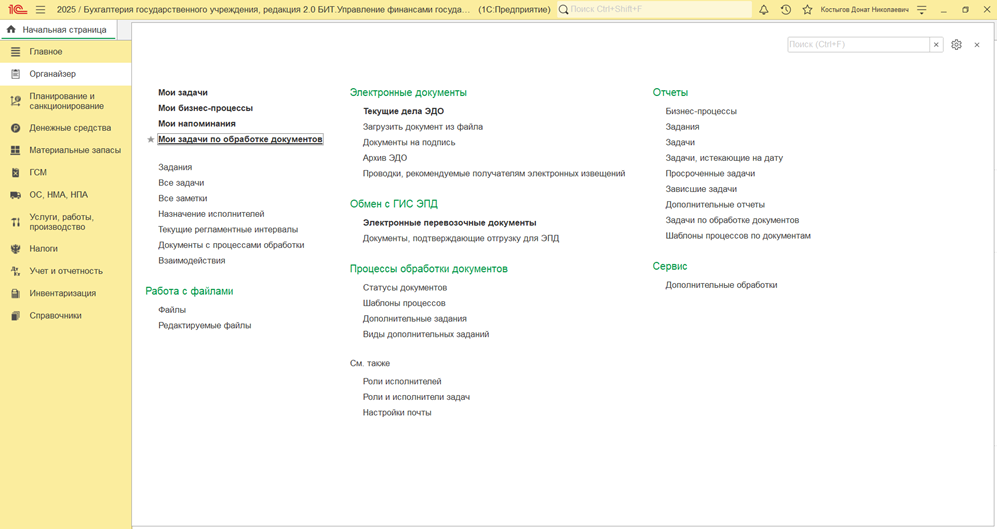Open history clock icon

click(786, 10)
